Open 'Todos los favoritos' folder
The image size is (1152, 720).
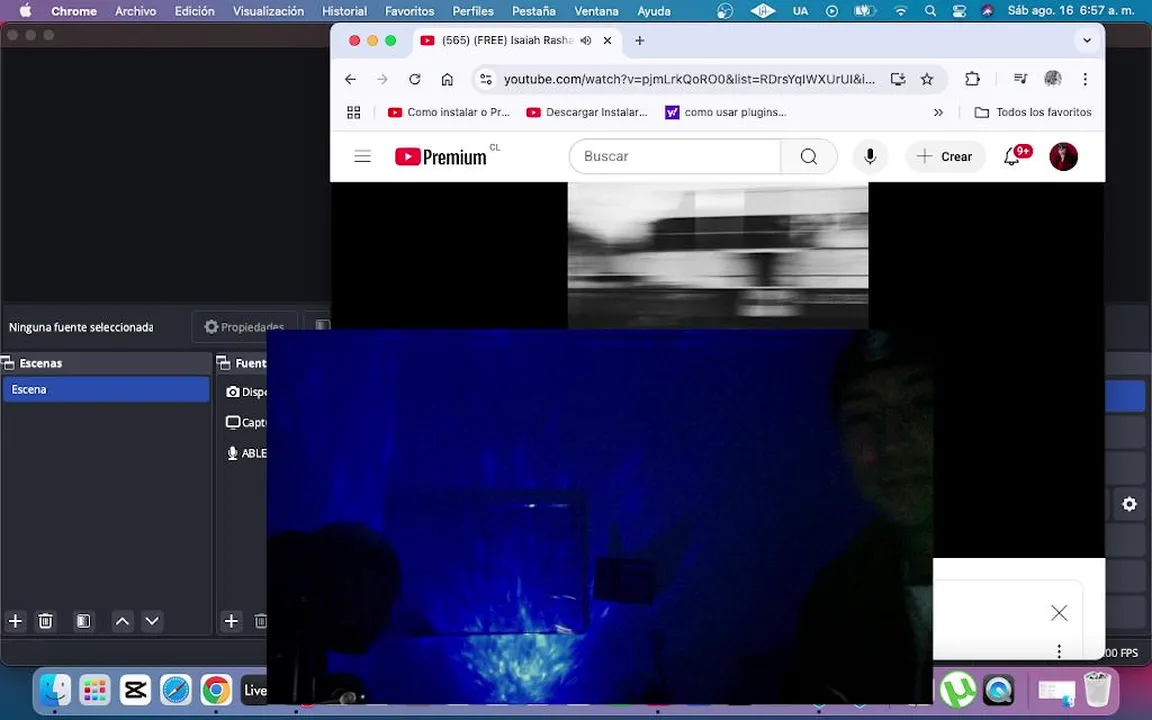[x=1033, y=112]
